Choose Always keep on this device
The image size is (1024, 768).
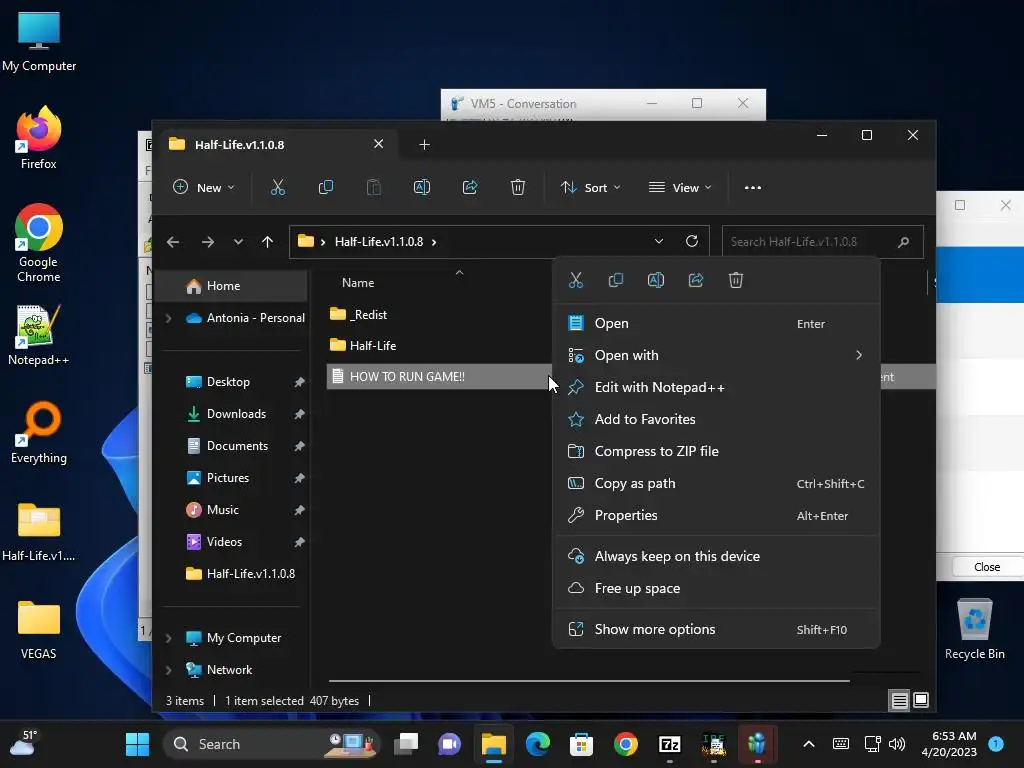tap(716, 556)
